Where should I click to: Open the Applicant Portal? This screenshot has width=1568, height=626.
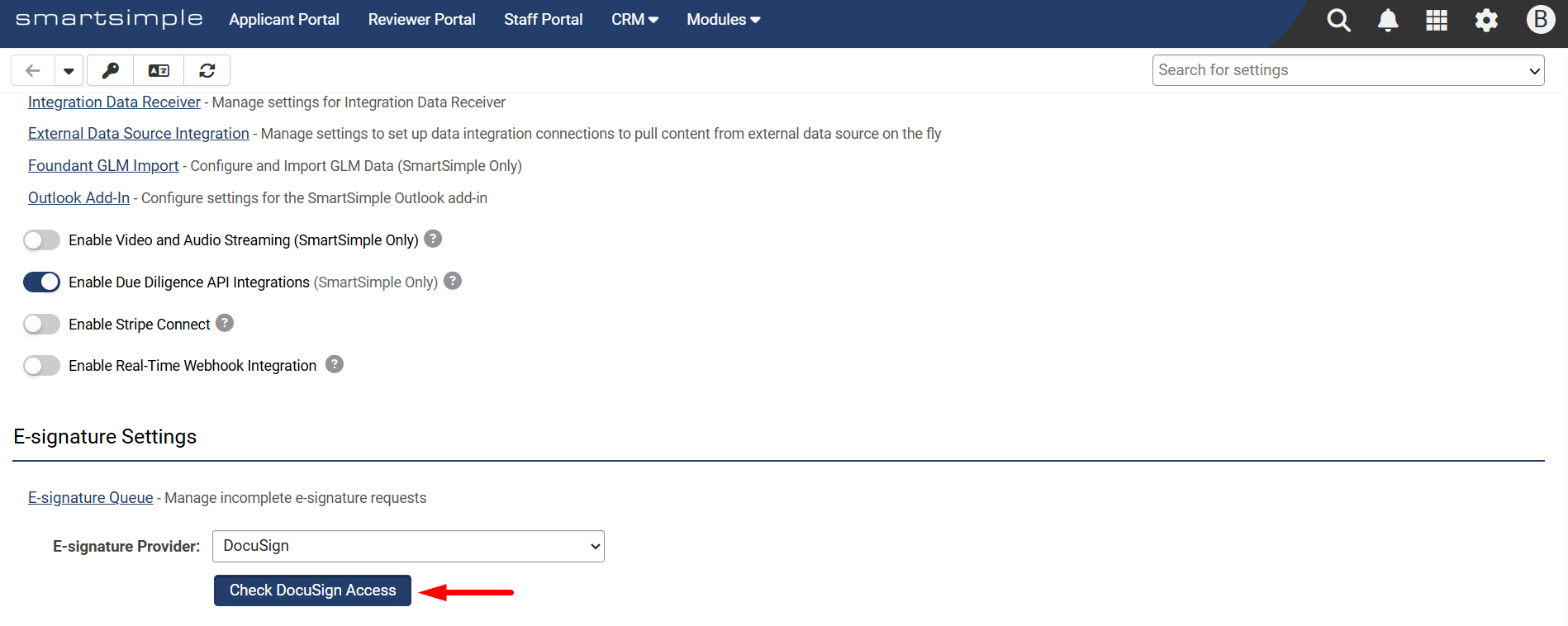pos(284,20)
